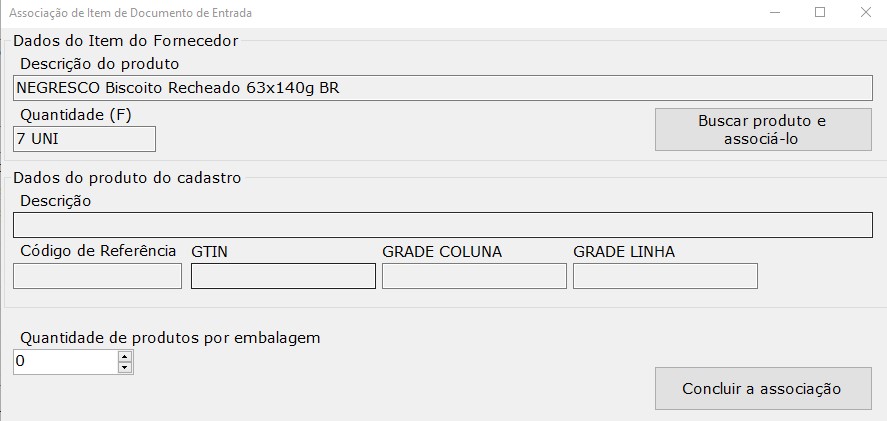
Task: Increase products per package with up arrow
Action: pyautogui.click(x=125, y=356)
